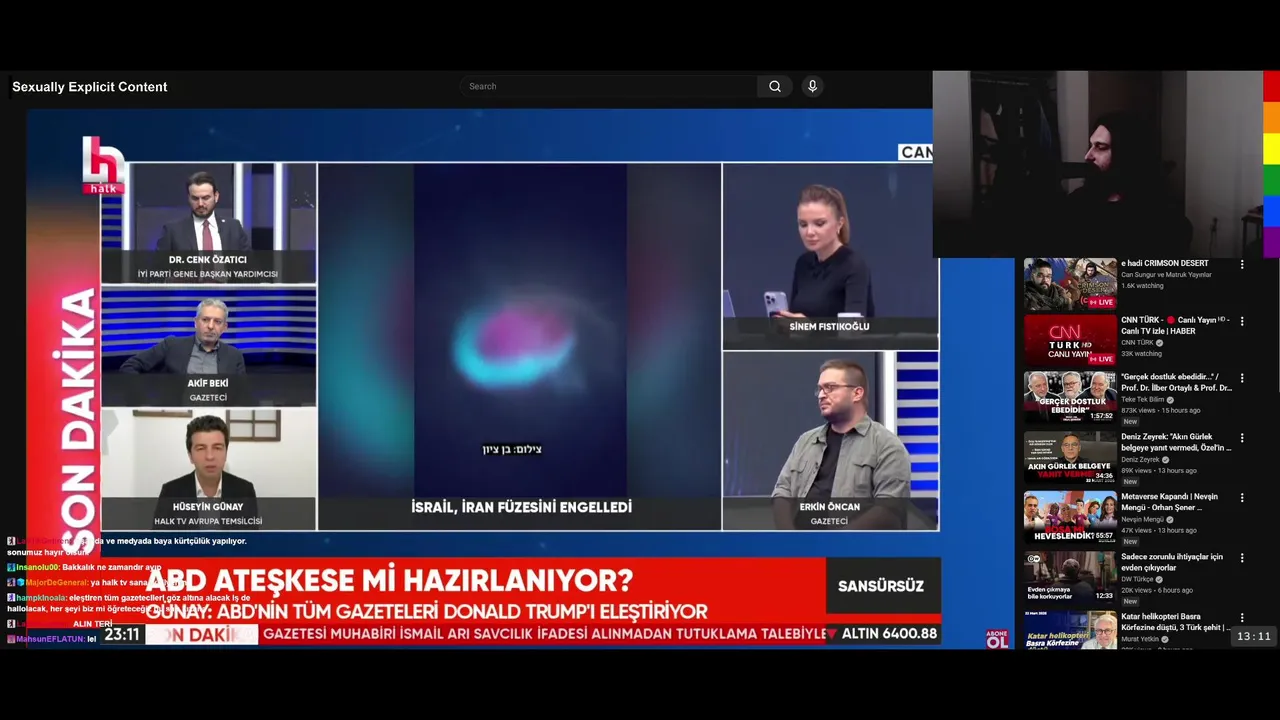Visit the DW Türkçe channel name

point(1137,579)
